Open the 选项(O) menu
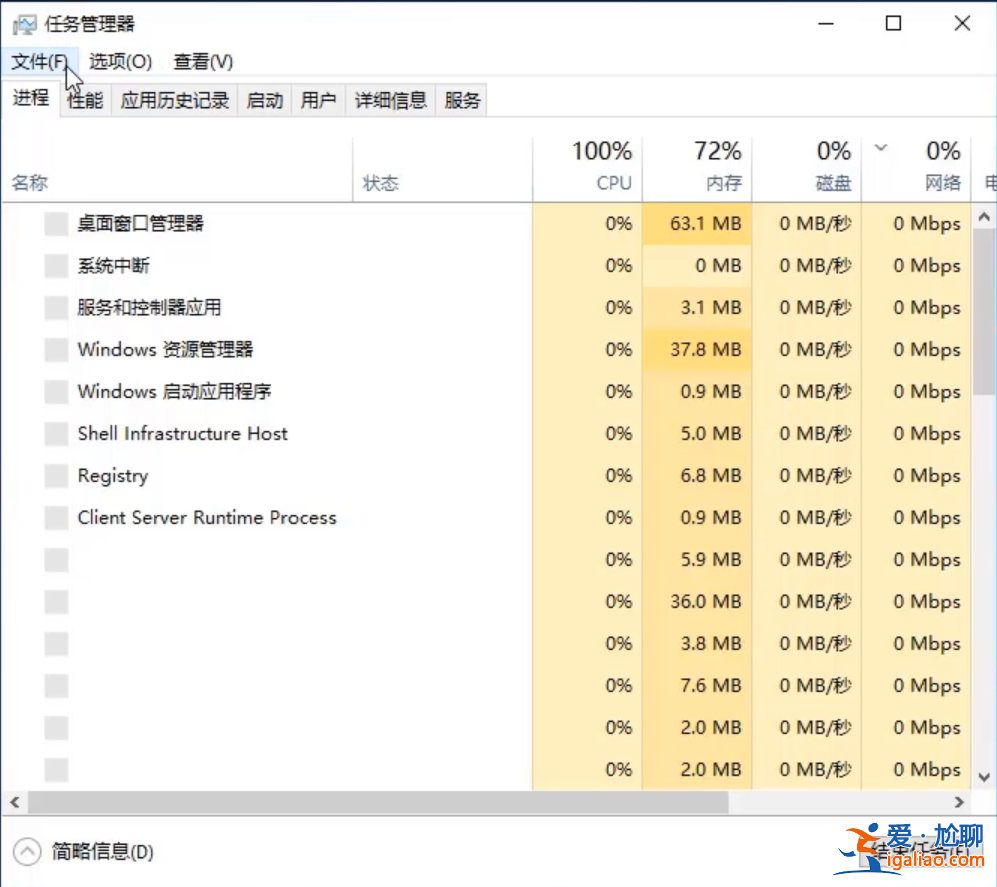The image size is (997, 887). 119,61
